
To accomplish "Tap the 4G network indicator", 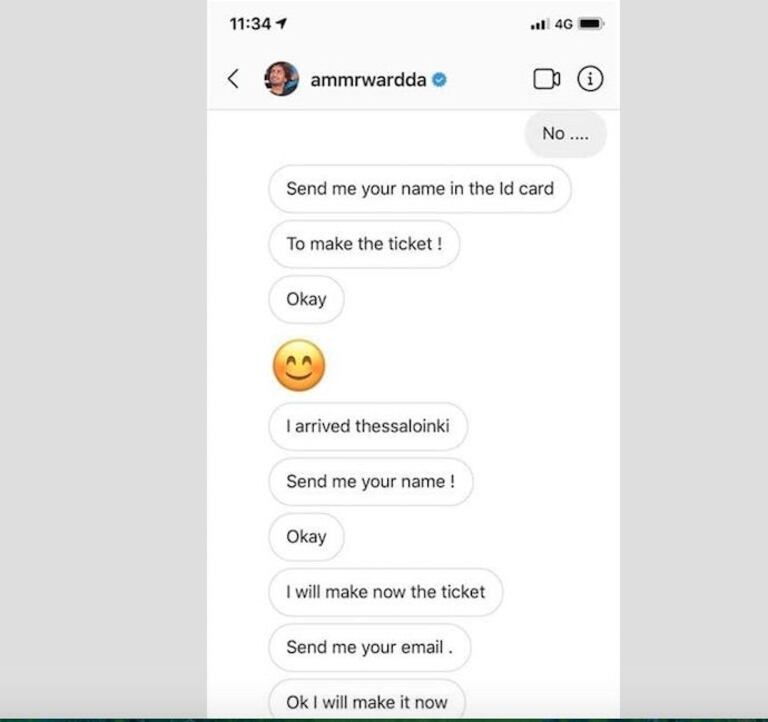I will coord(563,24).
